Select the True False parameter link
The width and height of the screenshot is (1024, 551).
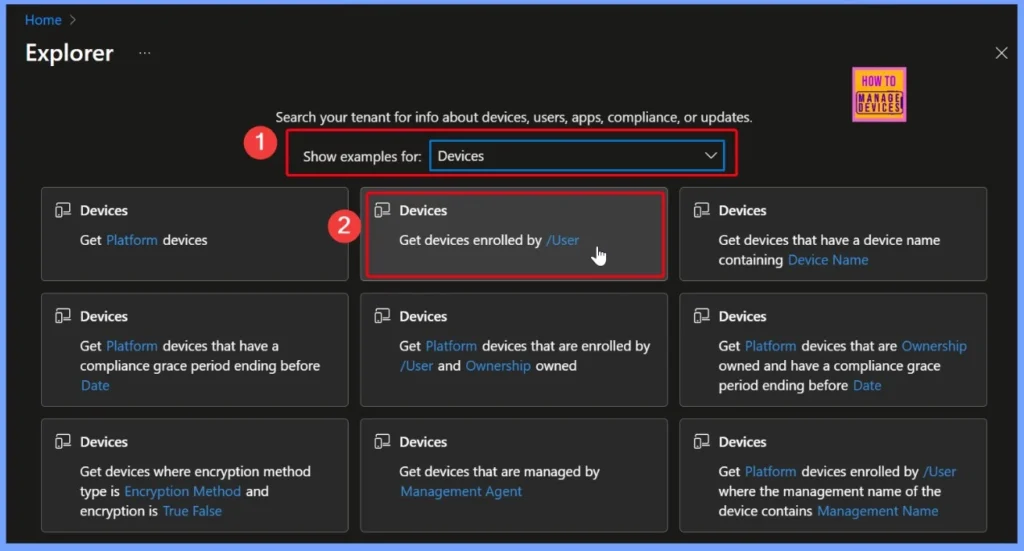(x=192, y=511)
